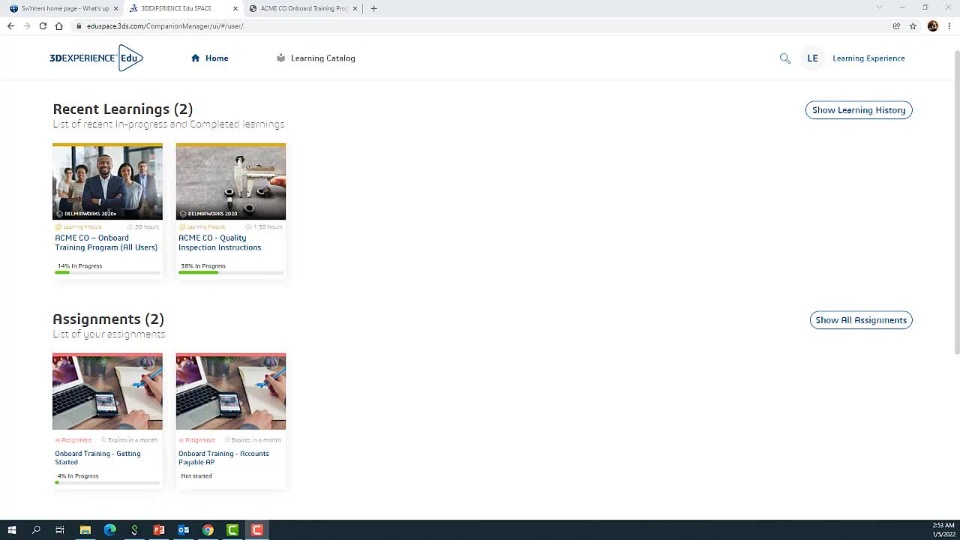Click the Show Learning History button
Image resolution: width=960 pixels, height=540 pixels.
pyautogui.click(x=858, y=110)
